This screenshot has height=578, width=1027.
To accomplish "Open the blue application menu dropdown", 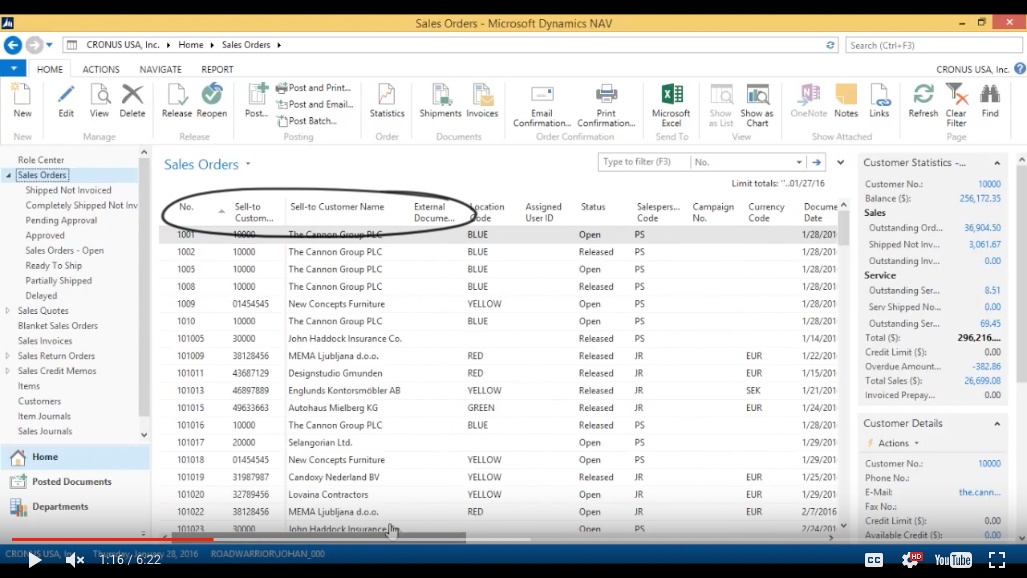I will 13,68.
